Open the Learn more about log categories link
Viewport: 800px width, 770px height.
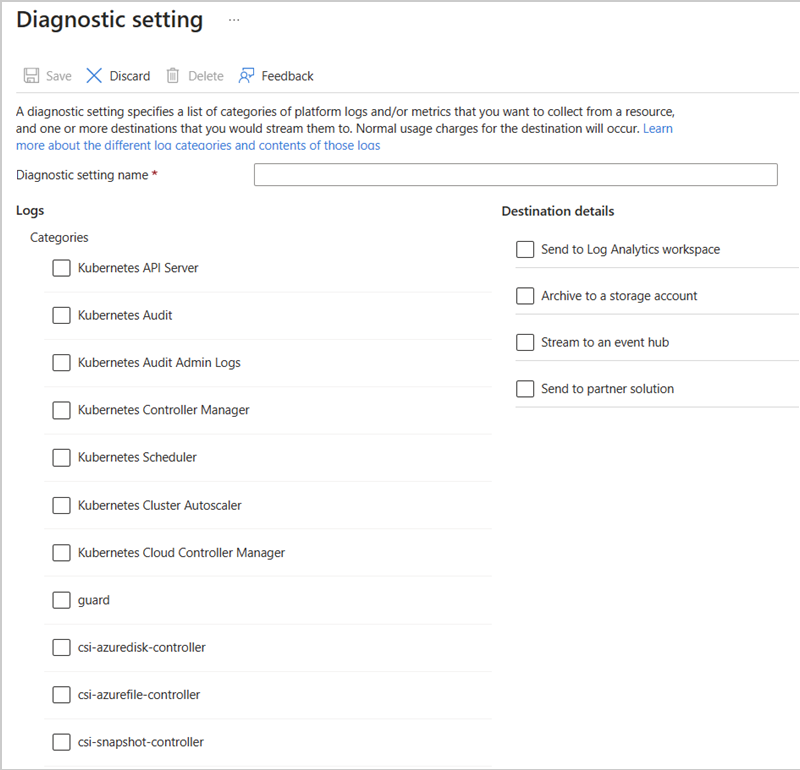tap(198, 145)
